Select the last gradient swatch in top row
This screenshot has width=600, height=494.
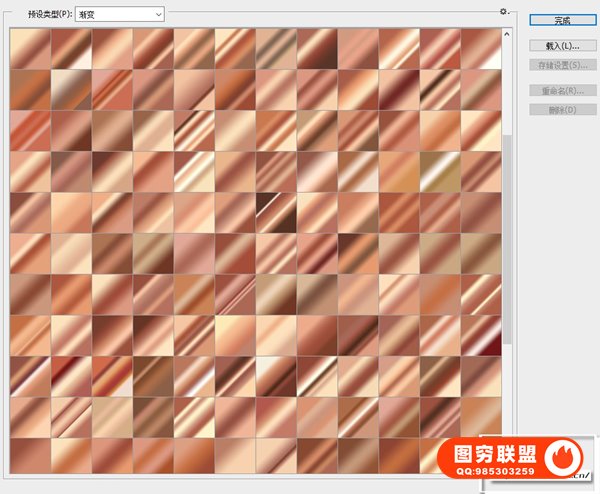pos(480,48)
